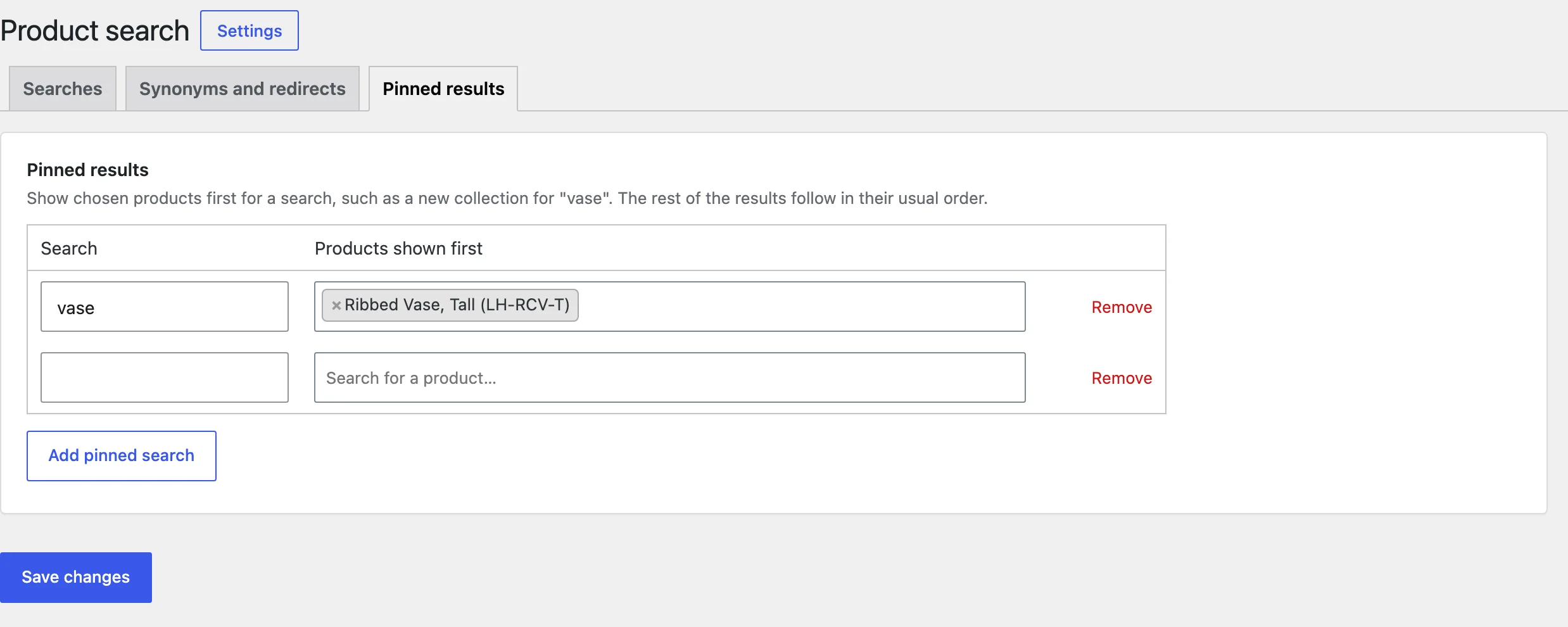Focus the empty search term field in the second row
Screen dimensions: 1568x627
pyautogui.click(x=165, y=377)
